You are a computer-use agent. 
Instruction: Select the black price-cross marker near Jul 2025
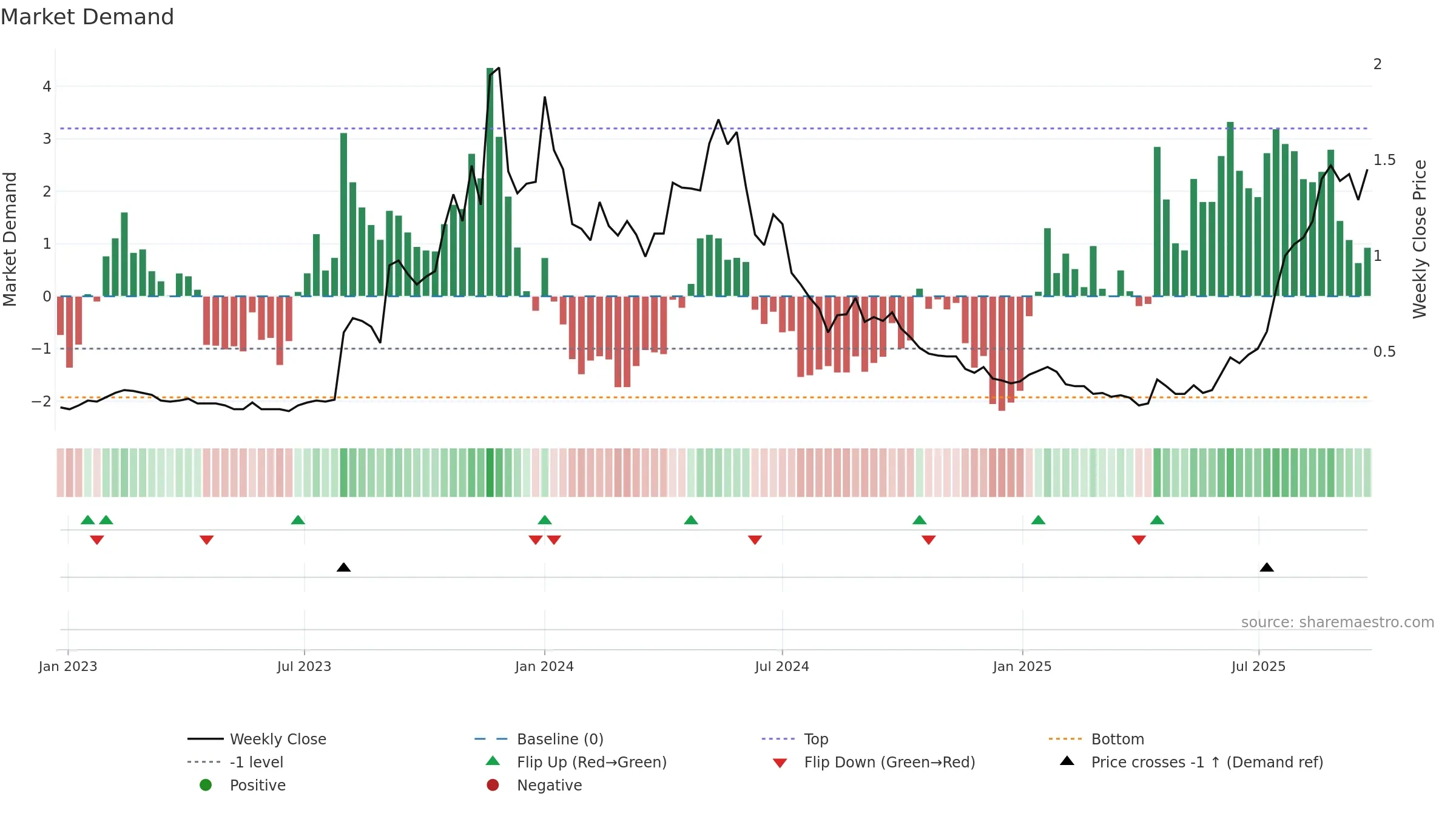coord(1267,567)
